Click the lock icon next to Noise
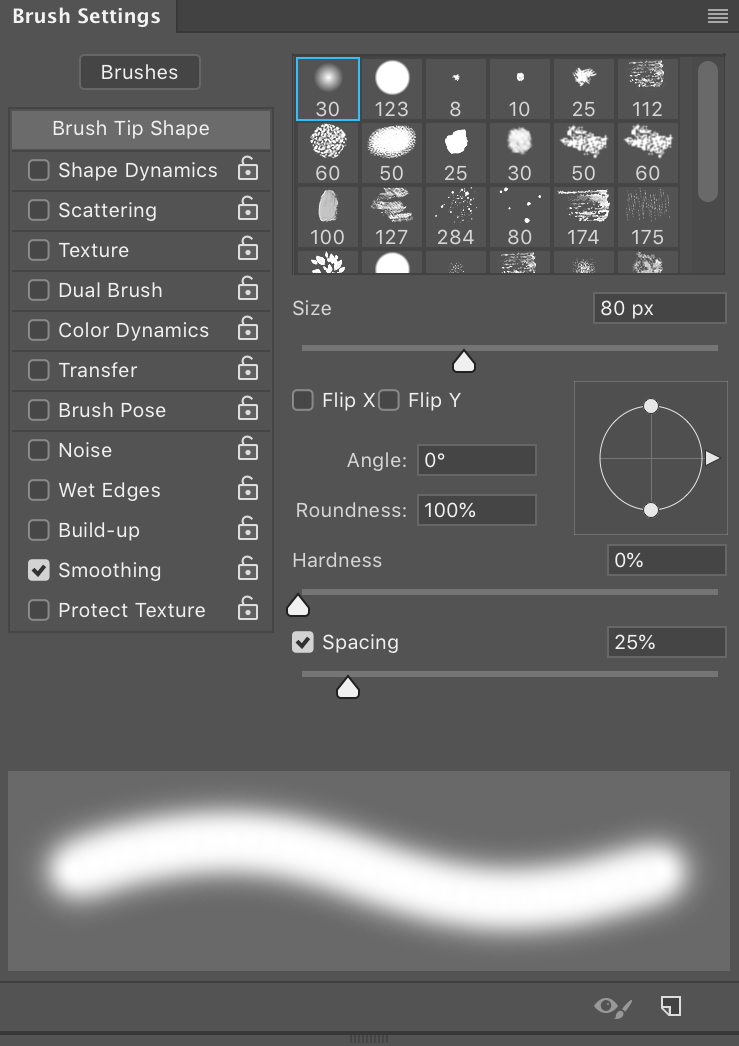739x1046 pixels. click(x=247, y=449)
